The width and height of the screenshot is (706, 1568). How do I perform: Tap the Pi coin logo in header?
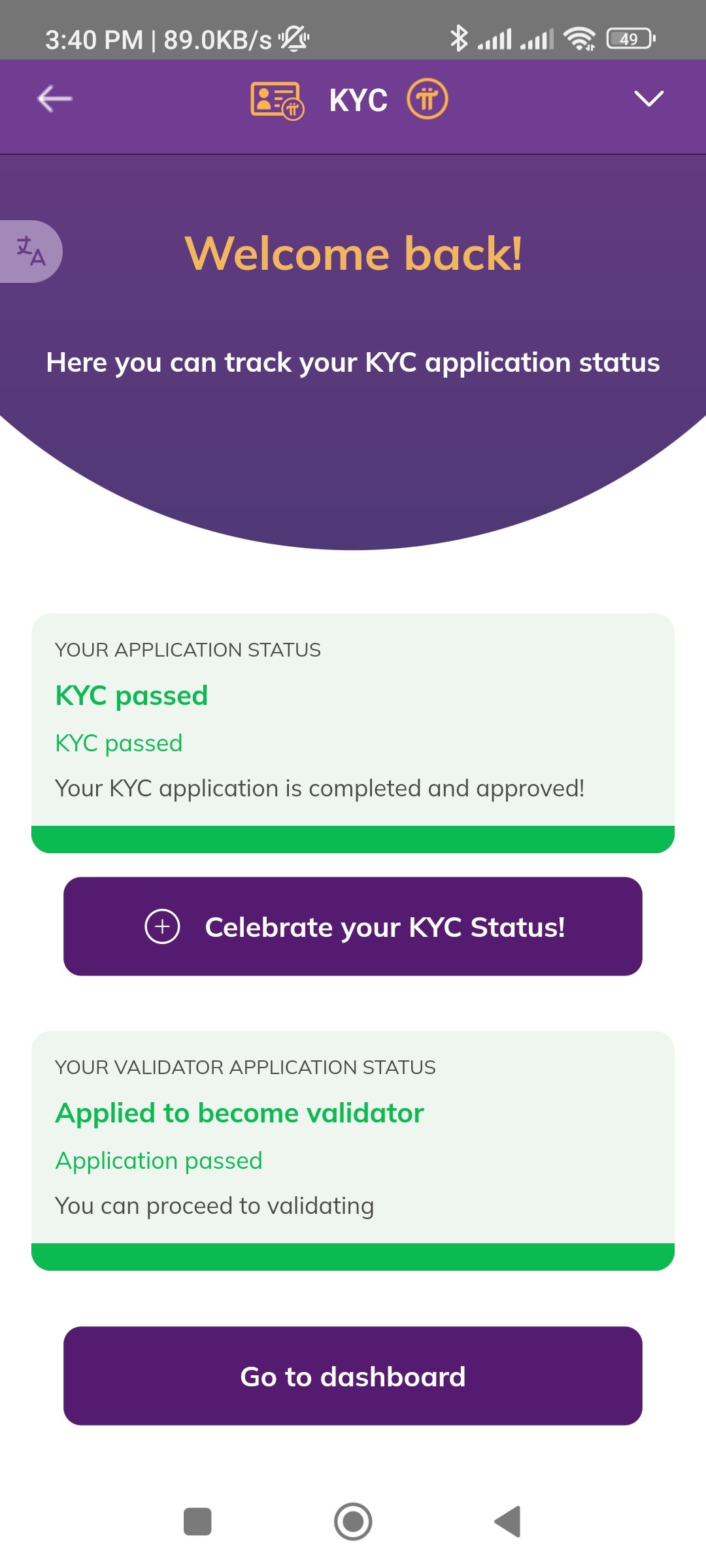pyautogui.click(x=428, y=99)
